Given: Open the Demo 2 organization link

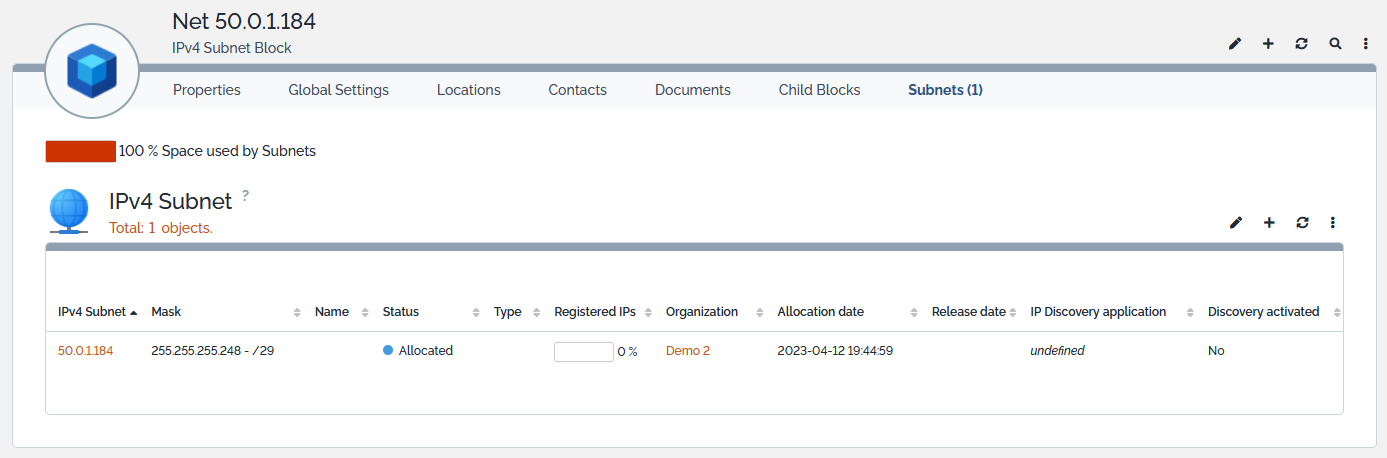Looking at the screenshot, I should click(x=688, y=351).
